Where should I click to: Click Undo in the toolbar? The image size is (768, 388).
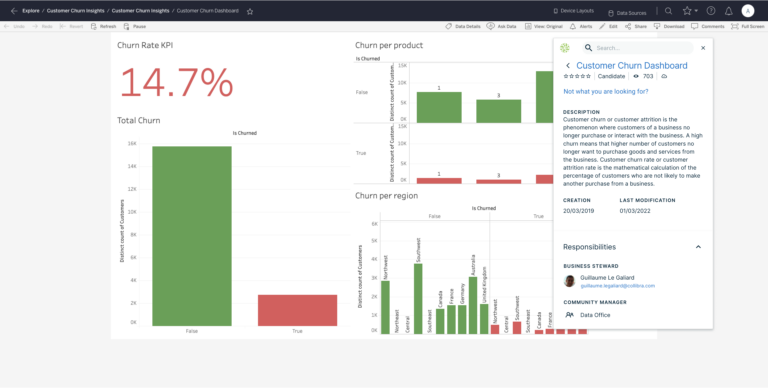14,26
